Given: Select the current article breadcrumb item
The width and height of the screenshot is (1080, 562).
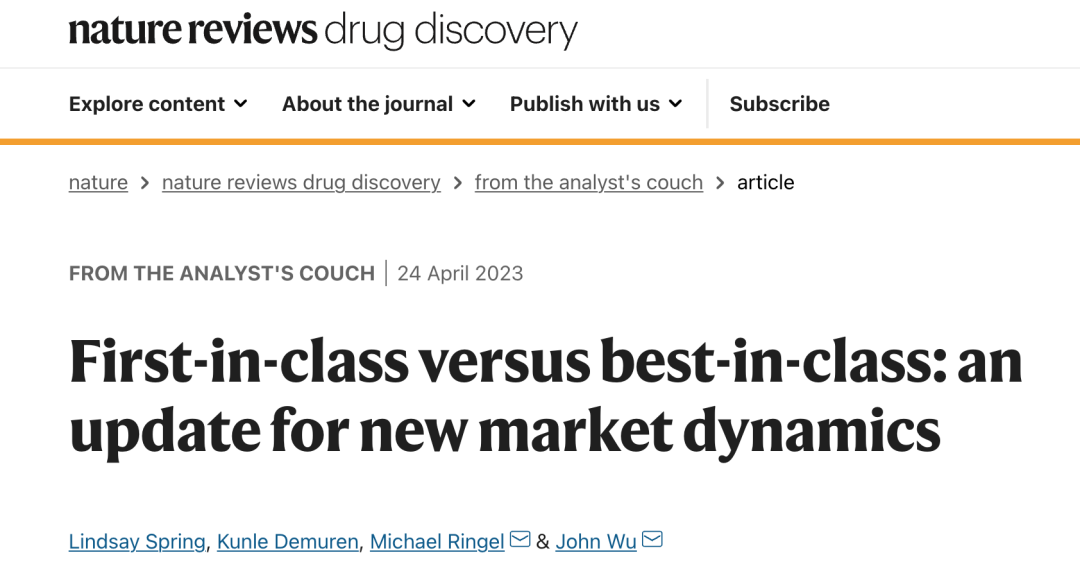Looking at the screenshot, I should 766,183.
